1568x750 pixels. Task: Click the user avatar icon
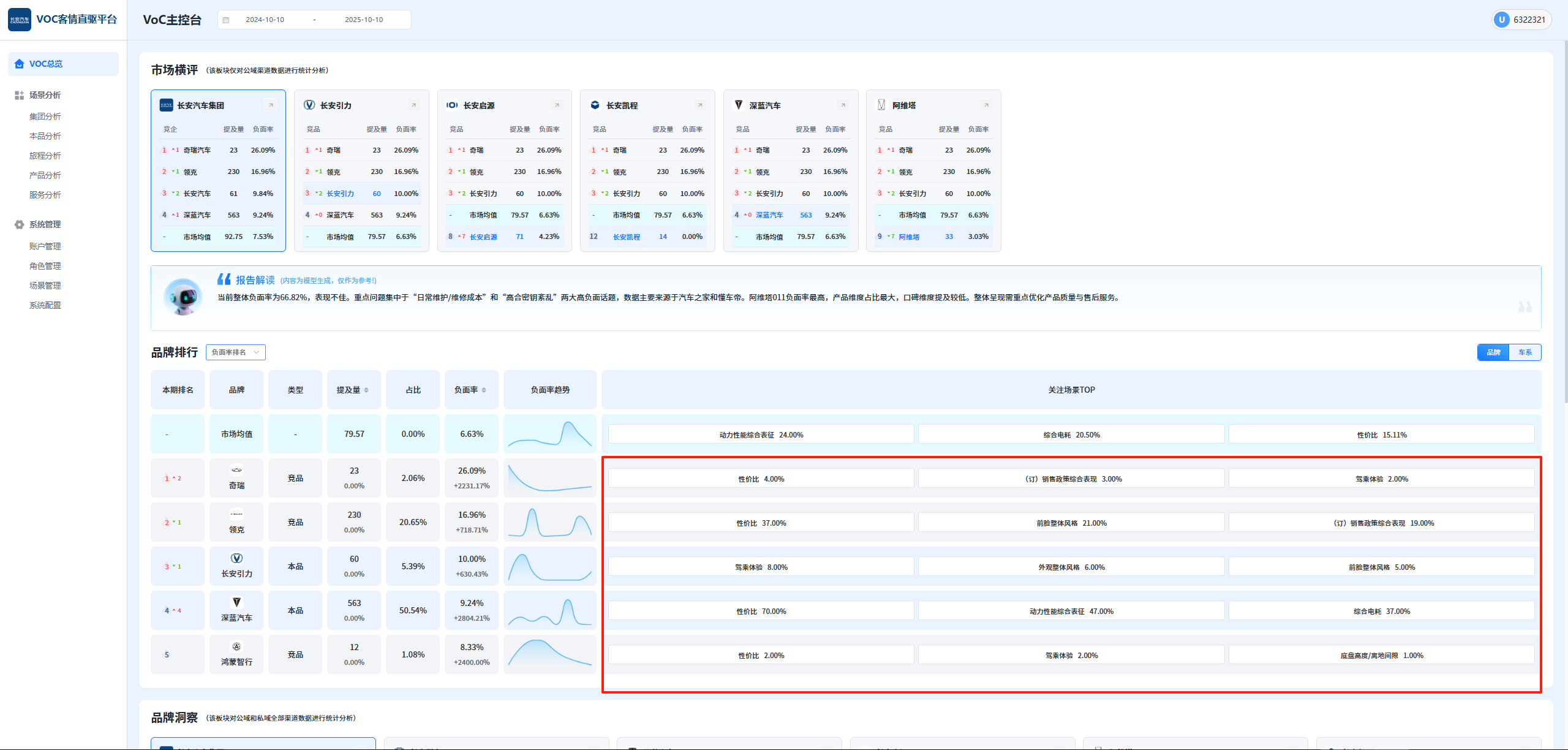point(1501,20)
